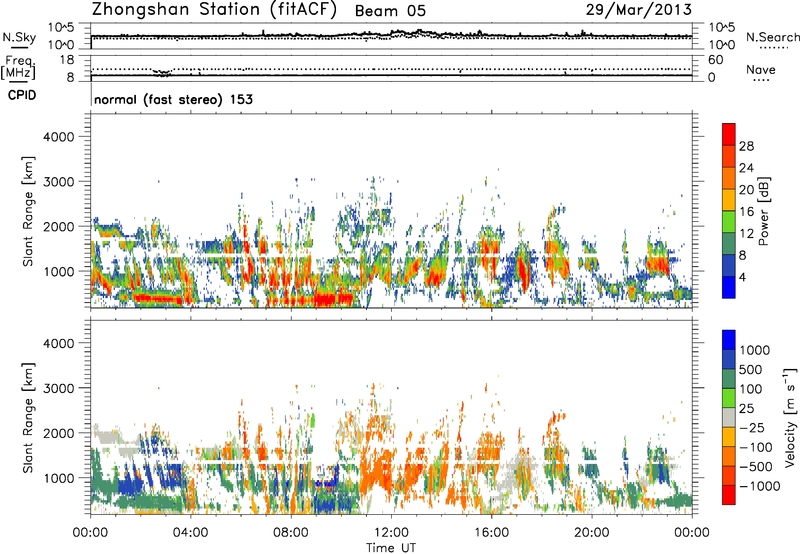Click 'Slant Range [km]' label of velocity panel
This screenshot has width=800, height=554.
pos(28,417)
